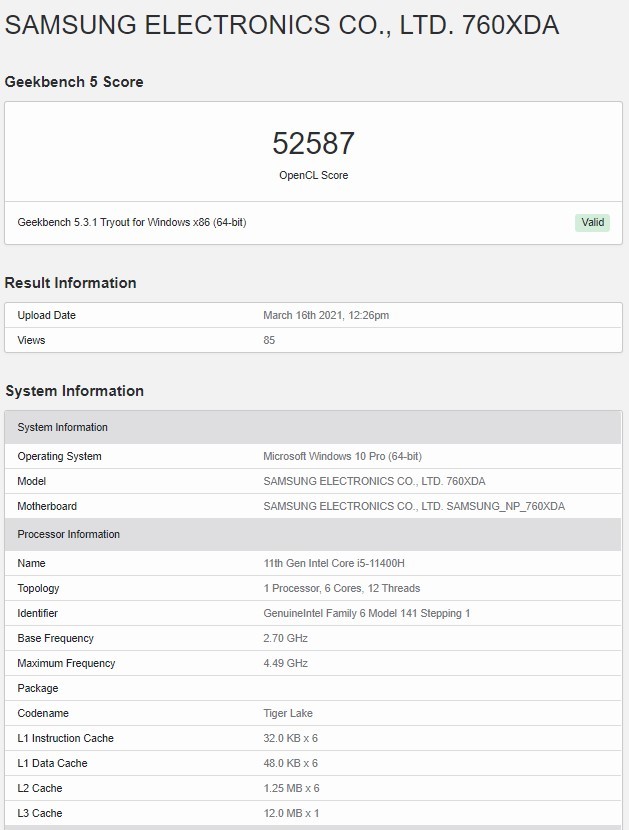The image size is (629, 830).
Task: Click the page title 'SAMSUNG ELECTRONICS CO., LTD. 760XDA'
Action: click(x=282, y=25)
